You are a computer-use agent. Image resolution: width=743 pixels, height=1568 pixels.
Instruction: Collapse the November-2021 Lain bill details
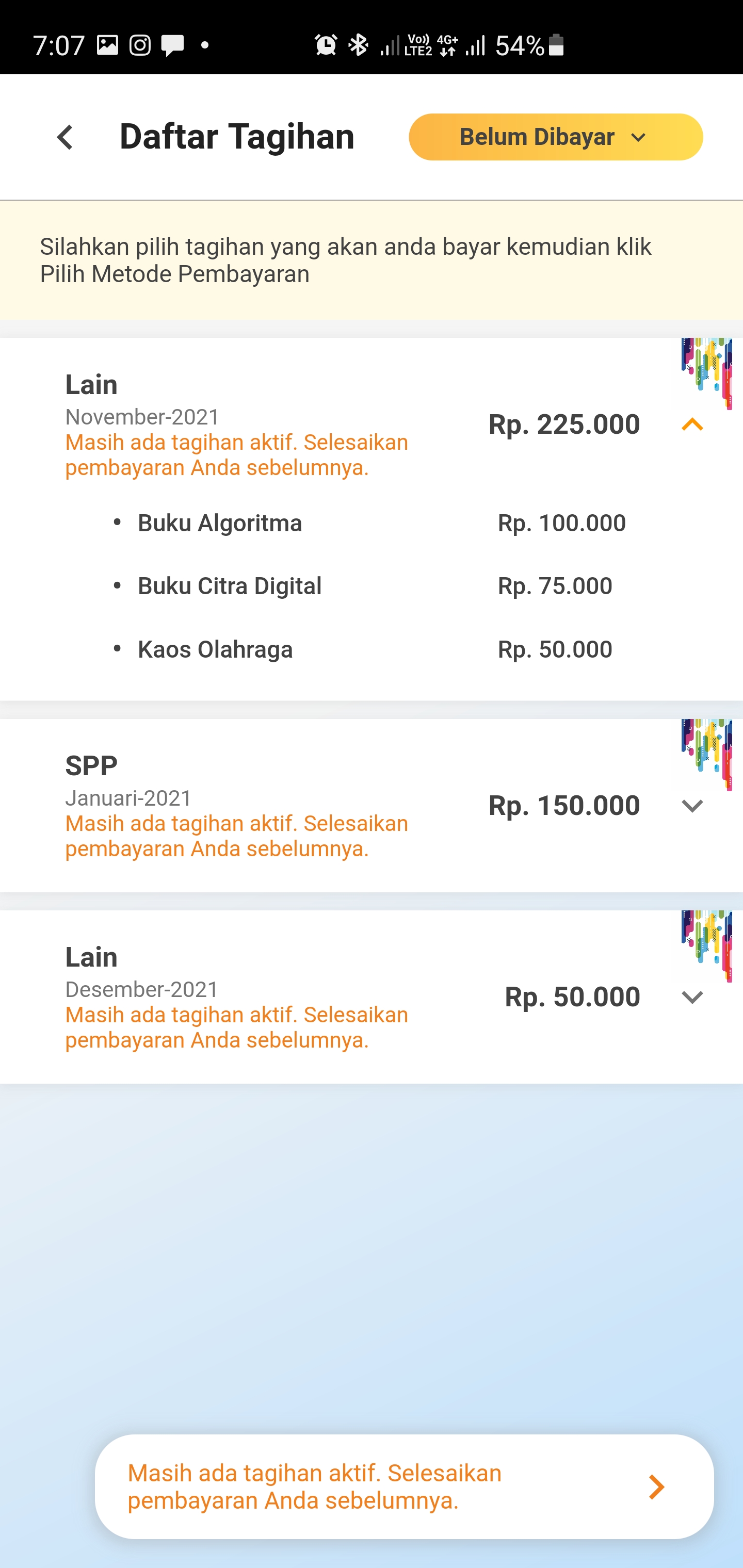[x=692, y=424]
